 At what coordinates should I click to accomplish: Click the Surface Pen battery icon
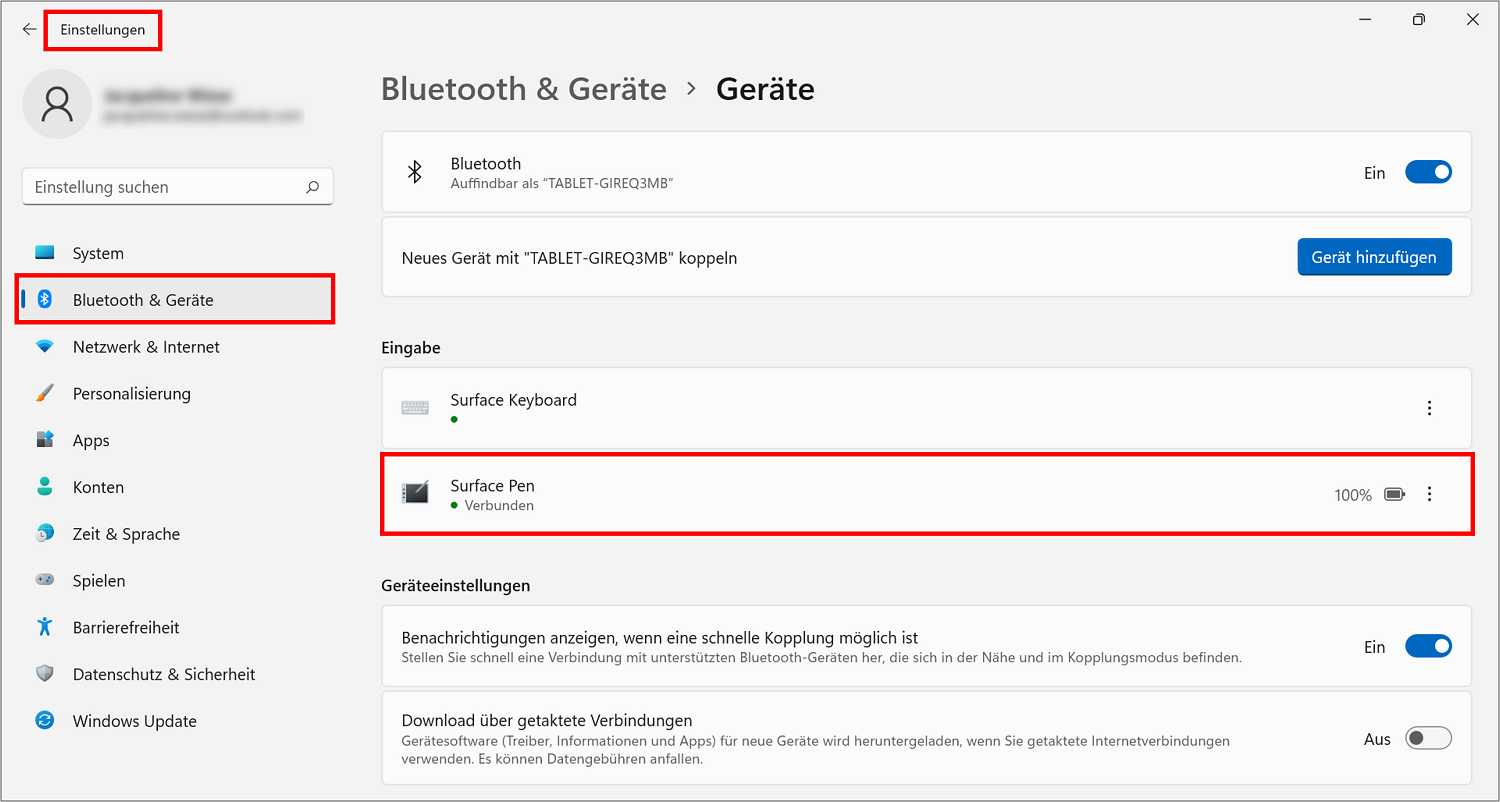coord(1395,494)
